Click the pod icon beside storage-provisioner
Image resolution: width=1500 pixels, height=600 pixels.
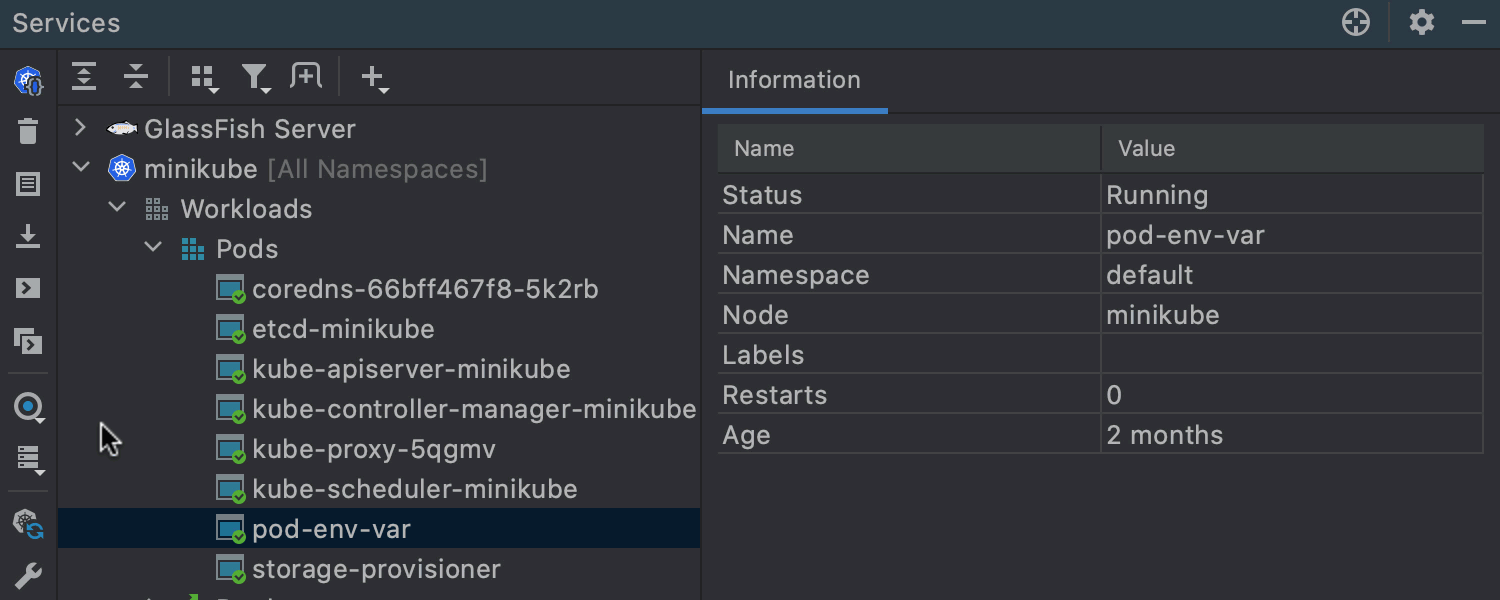(x=231, y=569)
